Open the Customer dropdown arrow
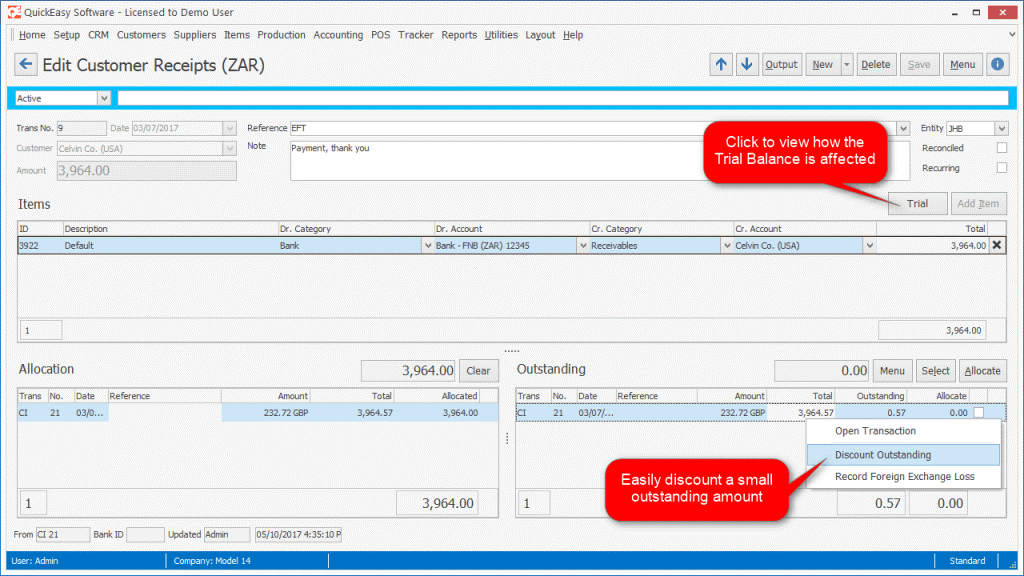Viewport: 1024px width, 576px height. [229, 149]
